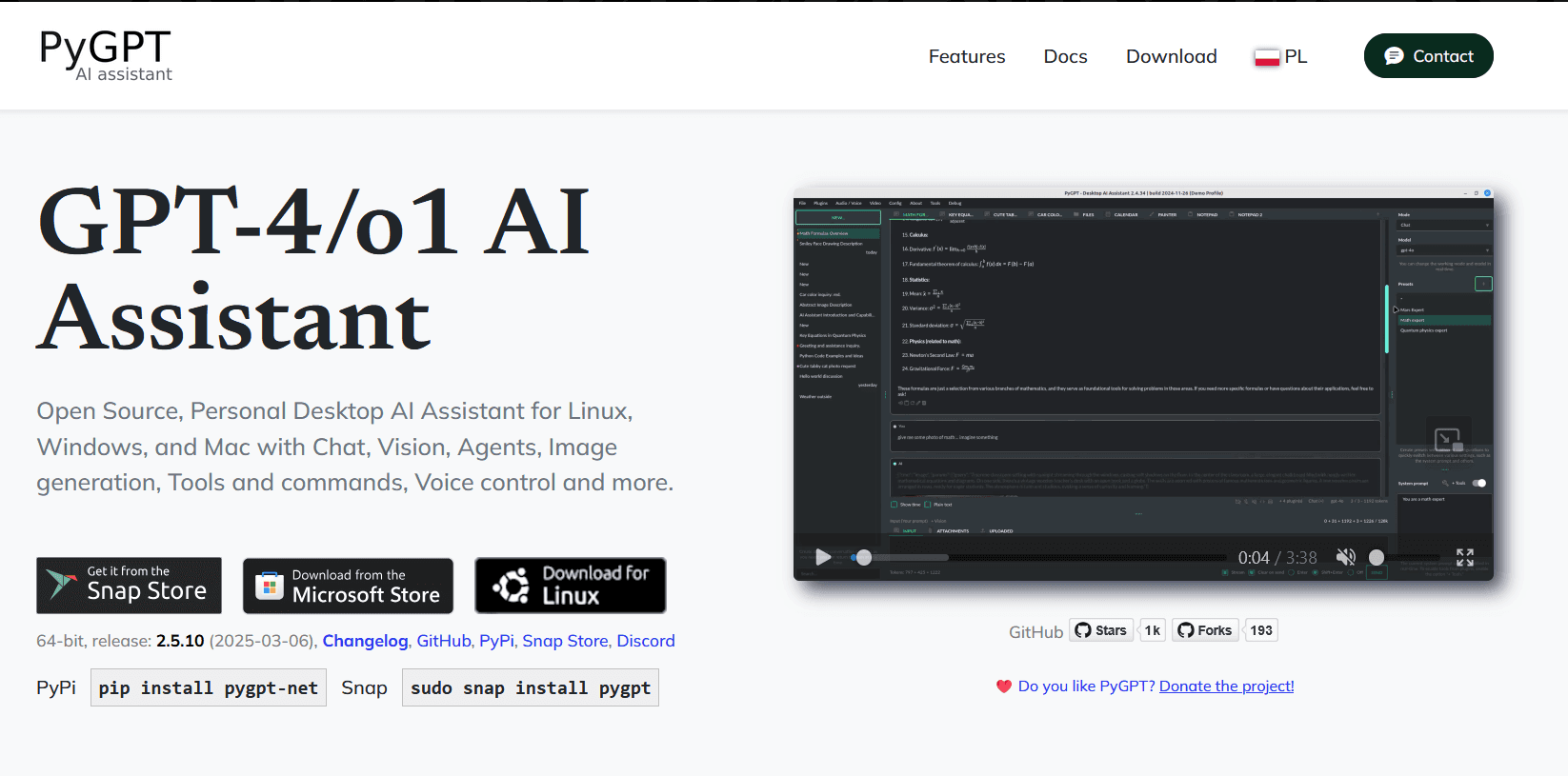Open the Snap Store text link

pyautogui.click(x=565, y=641)
